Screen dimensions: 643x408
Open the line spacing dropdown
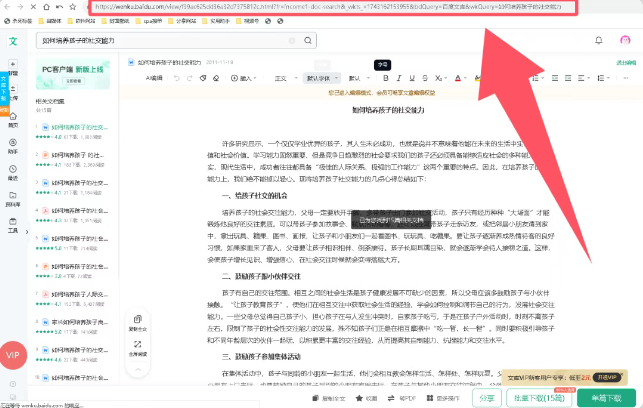pos(603,78)
